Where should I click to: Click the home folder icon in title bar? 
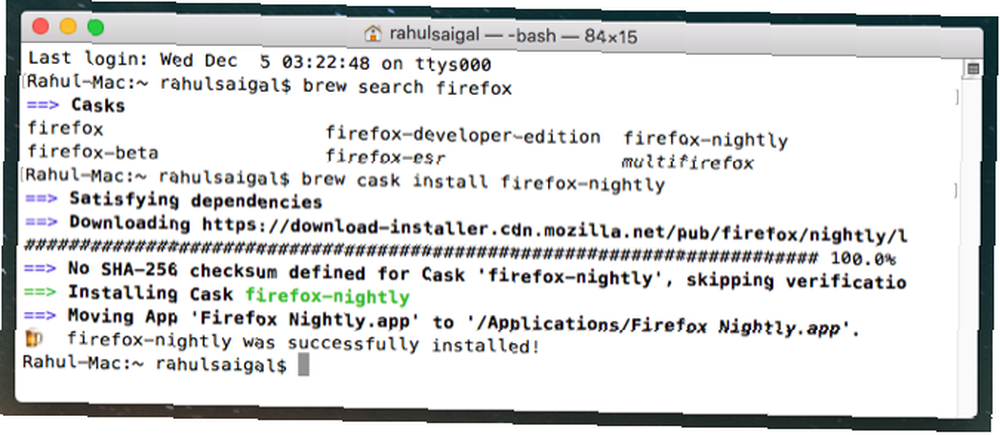[x=372, y=33]
